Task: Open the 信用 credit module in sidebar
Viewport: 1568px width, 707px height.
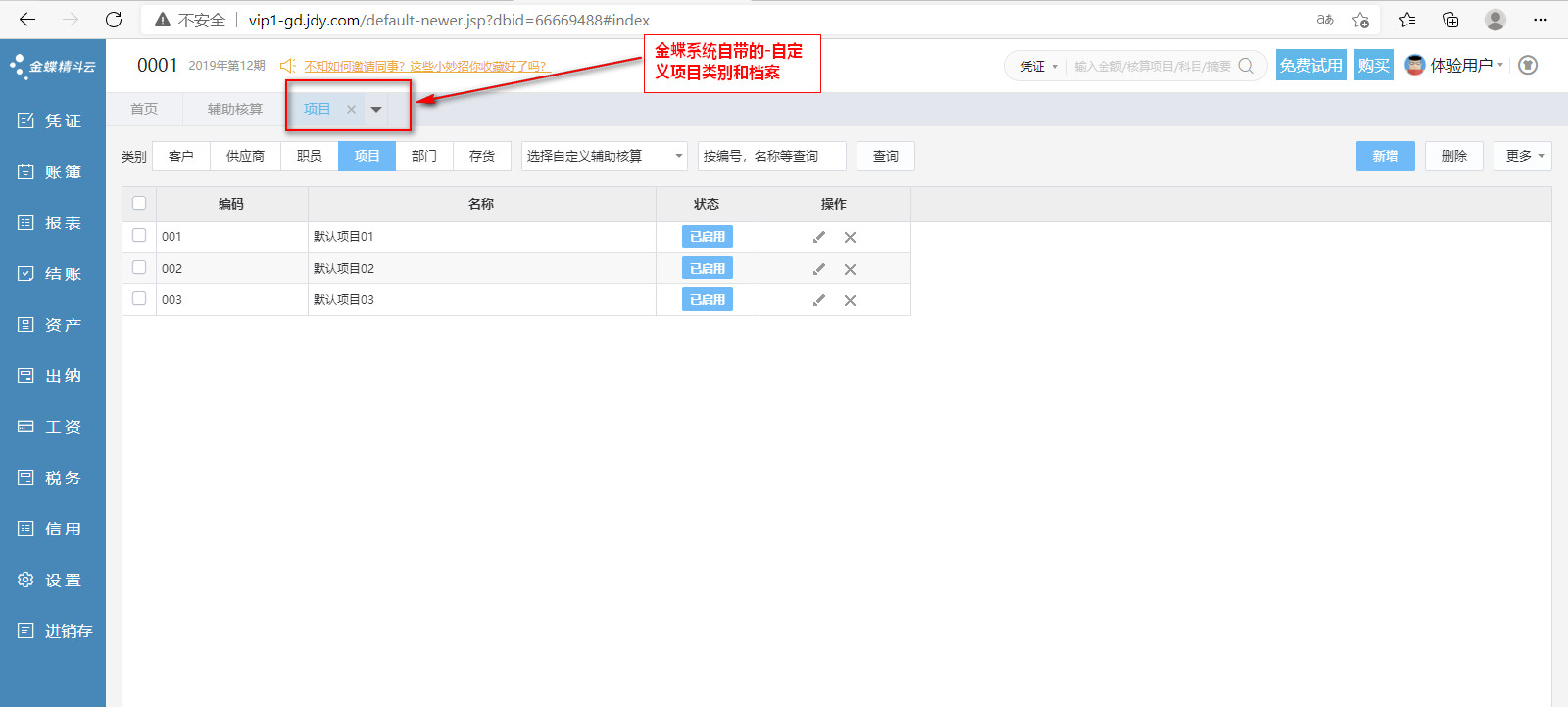Action: [52, 529]
